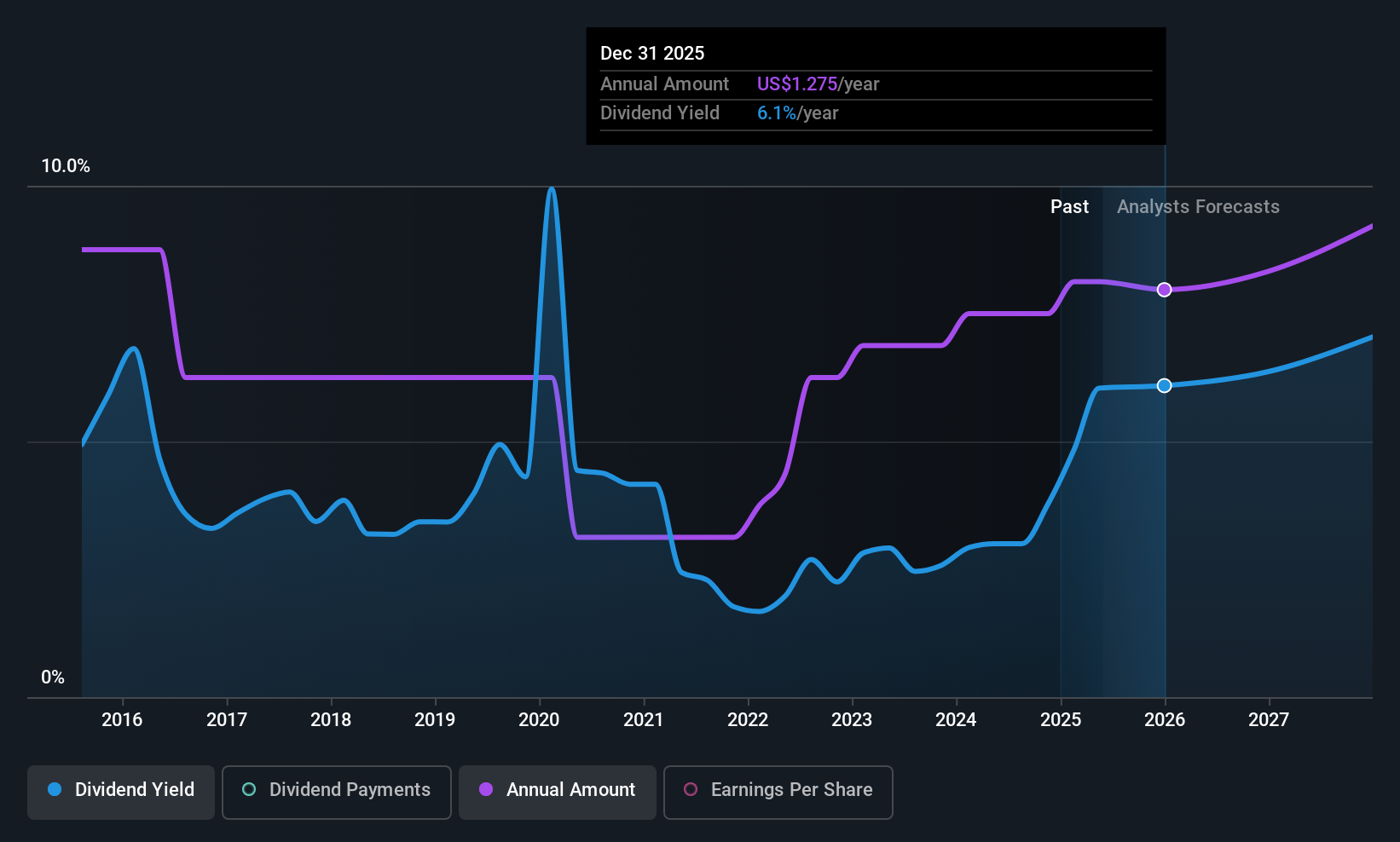Click the 'Past' region label
Viewport: 1400px width, 842px height.
(x=1069, y=207)
